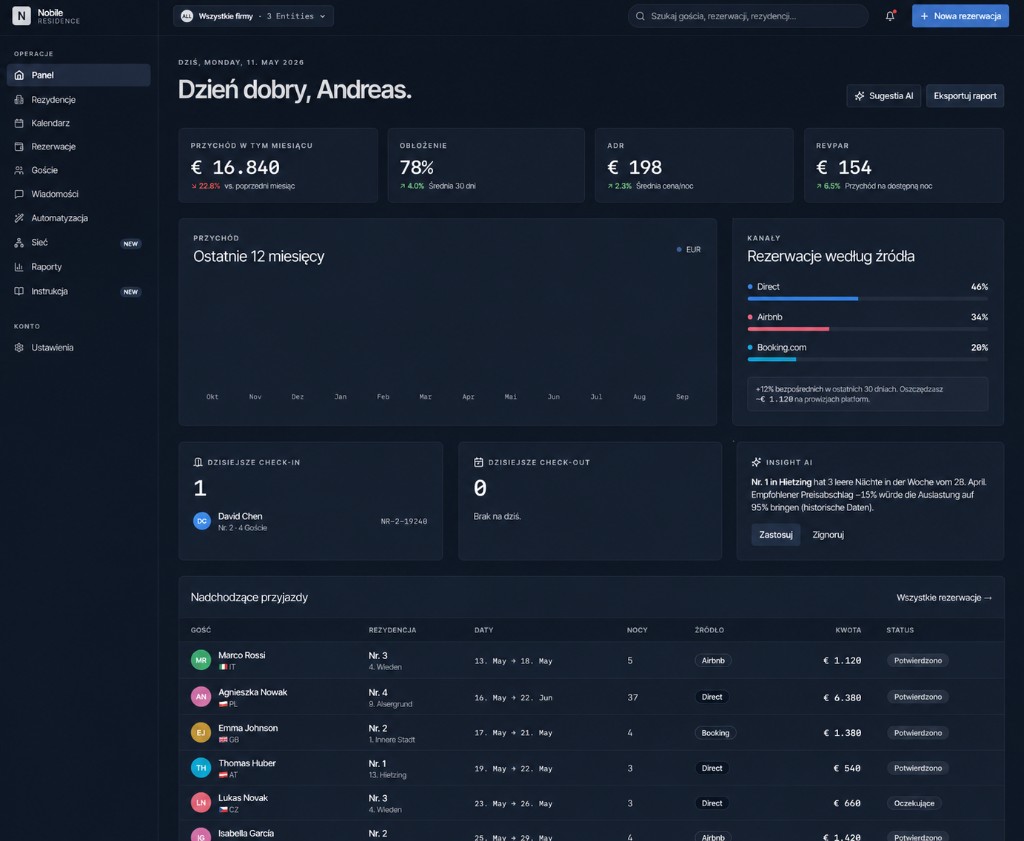Dismiss the insight with Zignoruj
Screen dimensions: 1024x841
827,535
